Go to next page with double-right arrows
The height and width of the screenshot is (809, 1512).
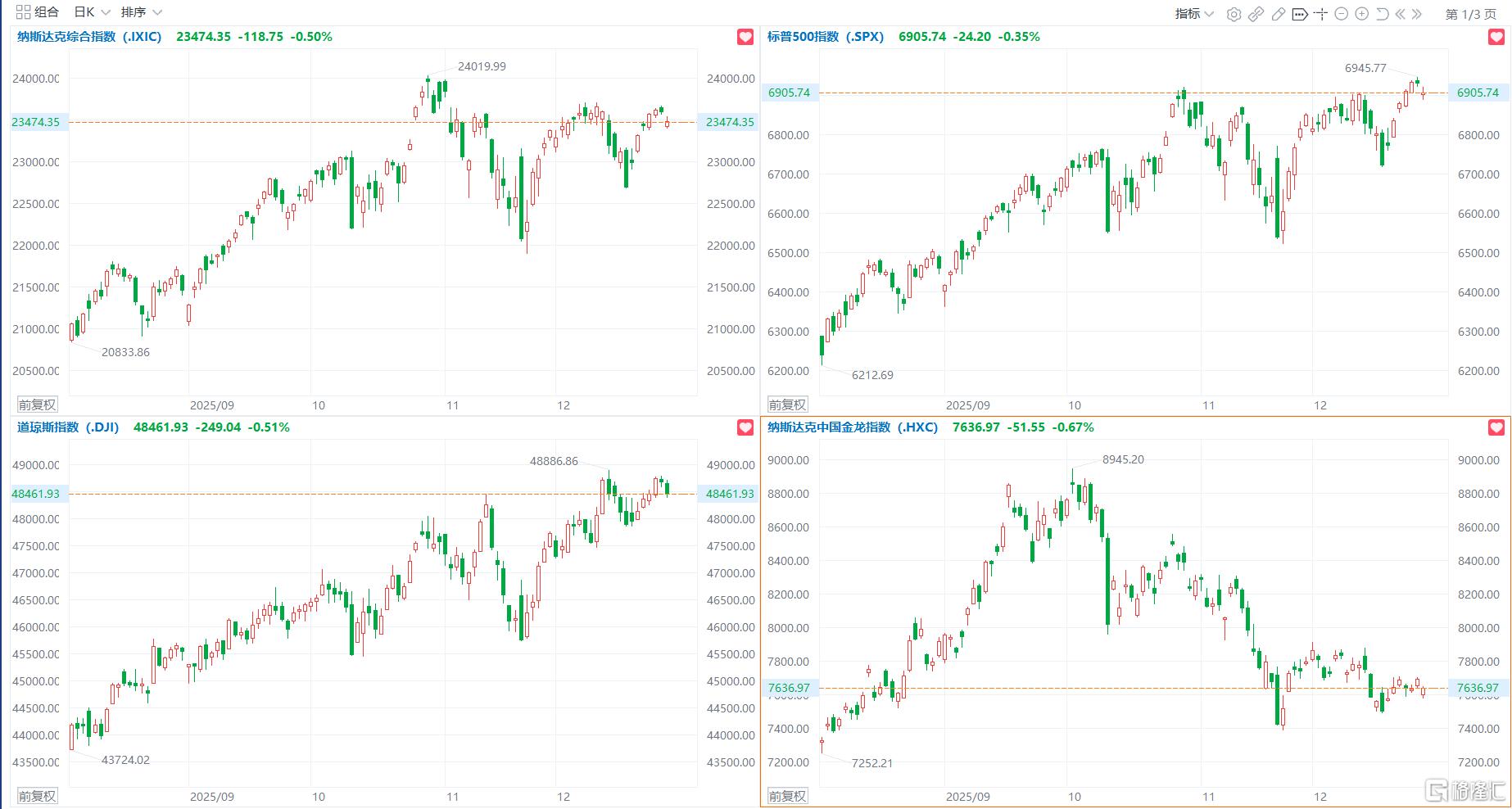click(1418, 14)
